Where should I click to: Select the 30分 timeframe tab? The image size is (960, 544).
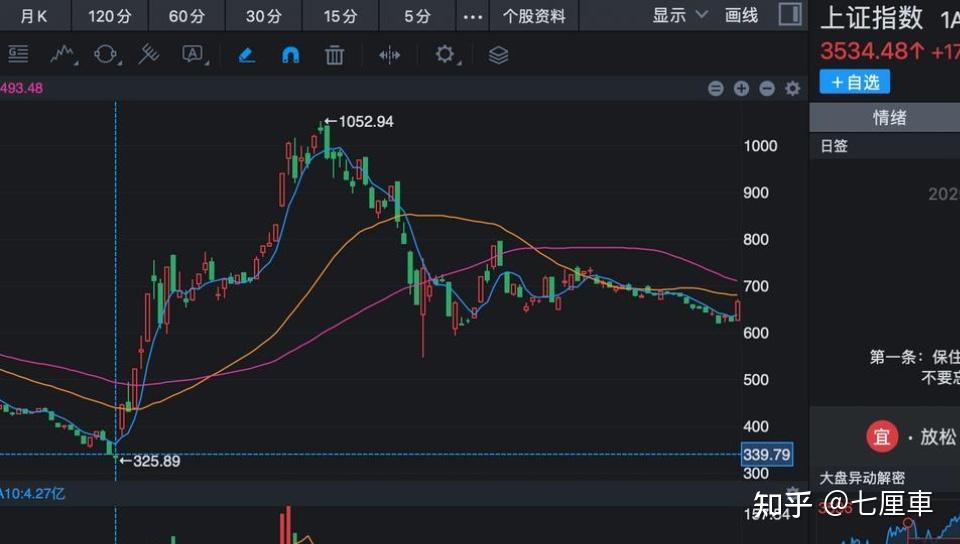[264, 16]
